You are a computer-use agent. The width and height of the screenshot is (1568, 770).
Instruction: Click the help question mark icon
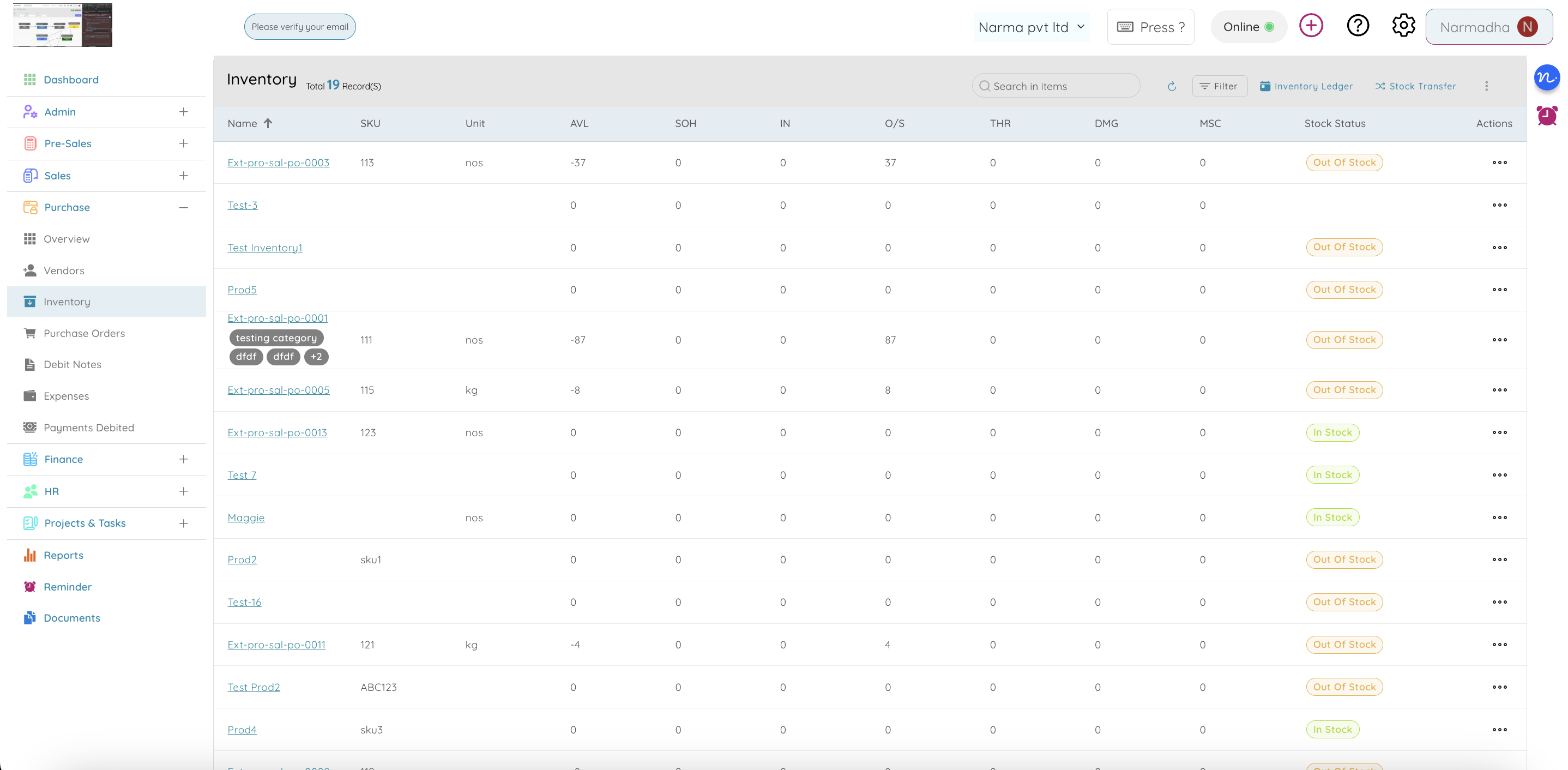(1358, 26)
